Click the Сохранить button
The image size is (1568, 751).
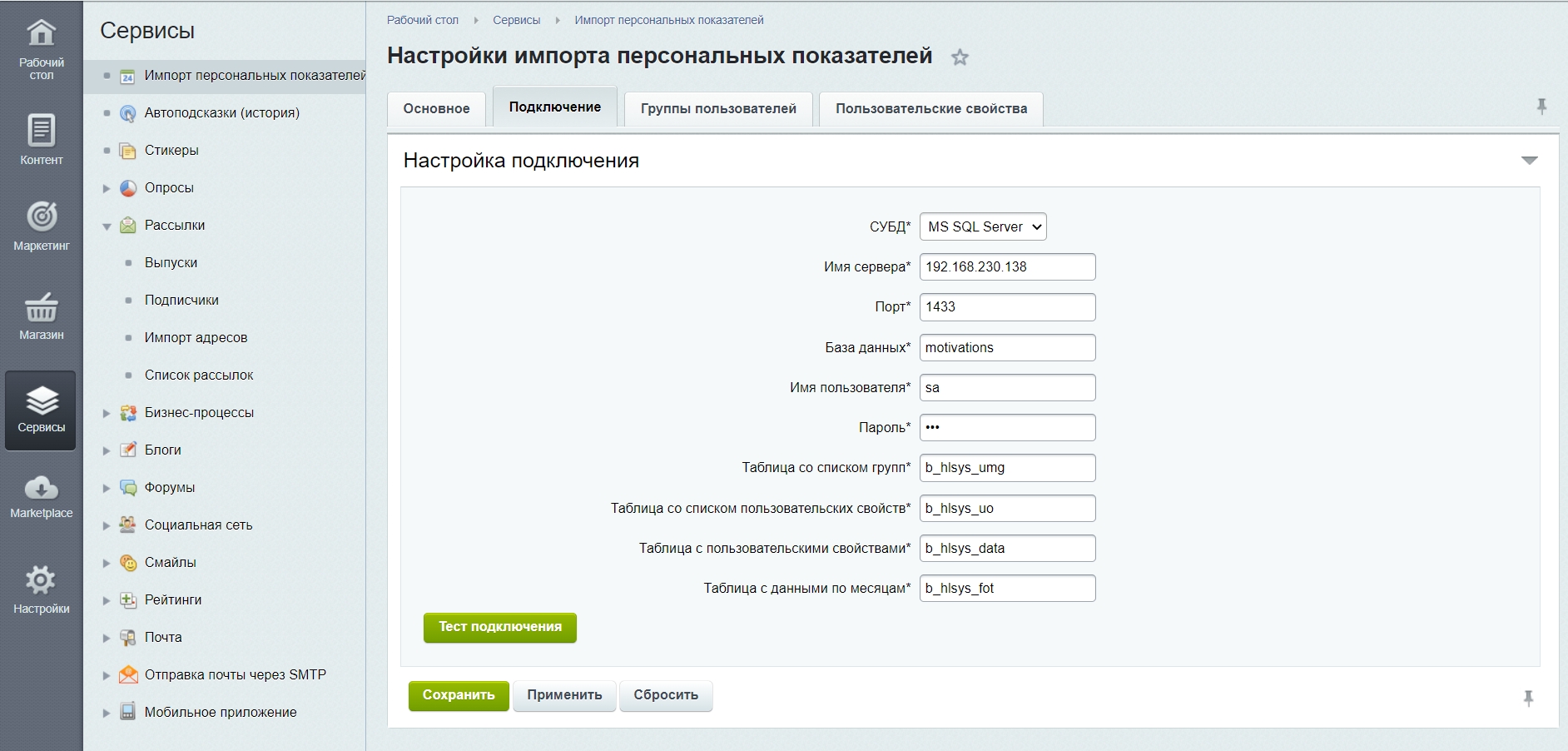point(459,695)
